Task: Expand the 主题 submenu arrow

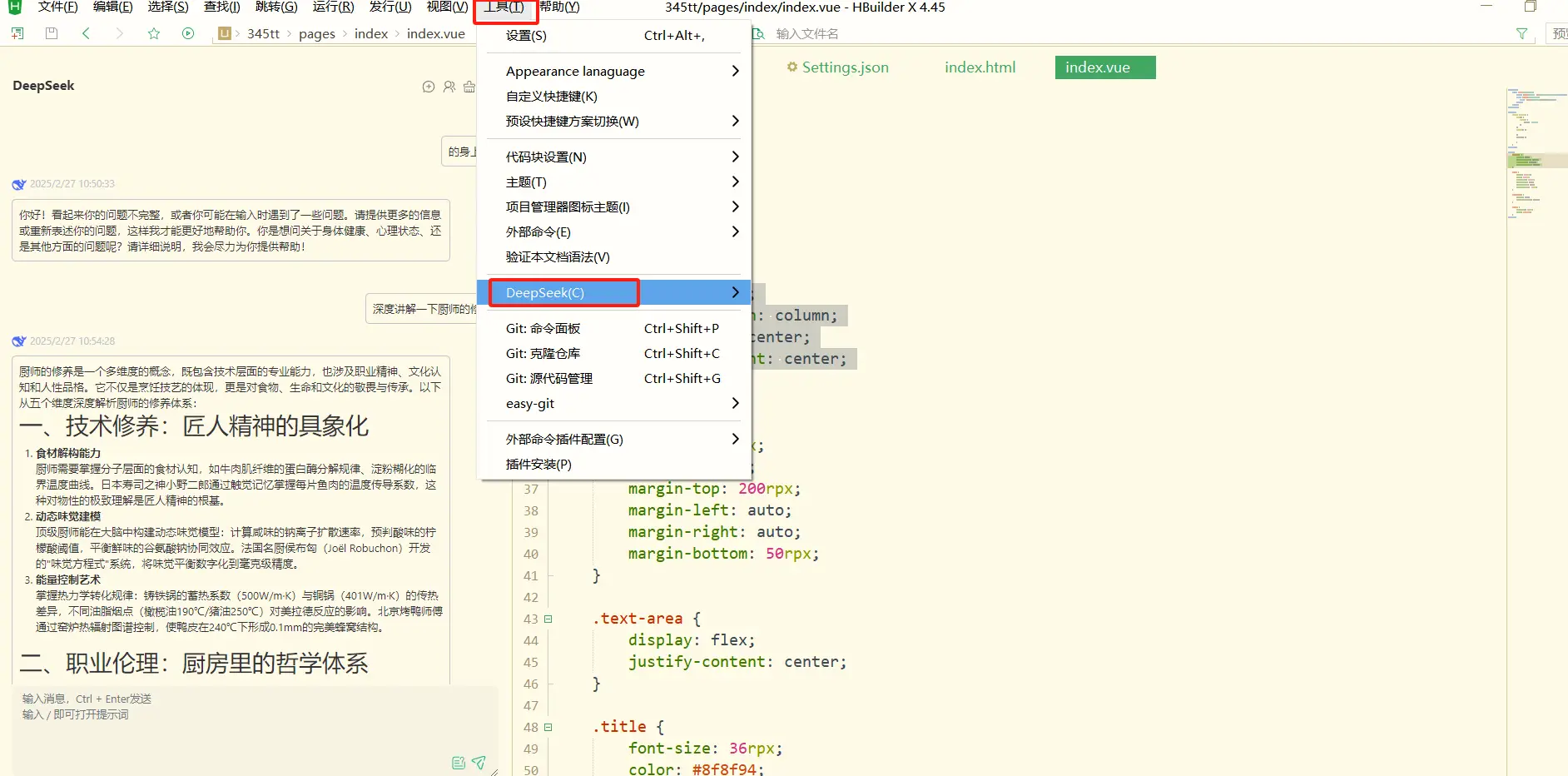Action: pos(735,182)
